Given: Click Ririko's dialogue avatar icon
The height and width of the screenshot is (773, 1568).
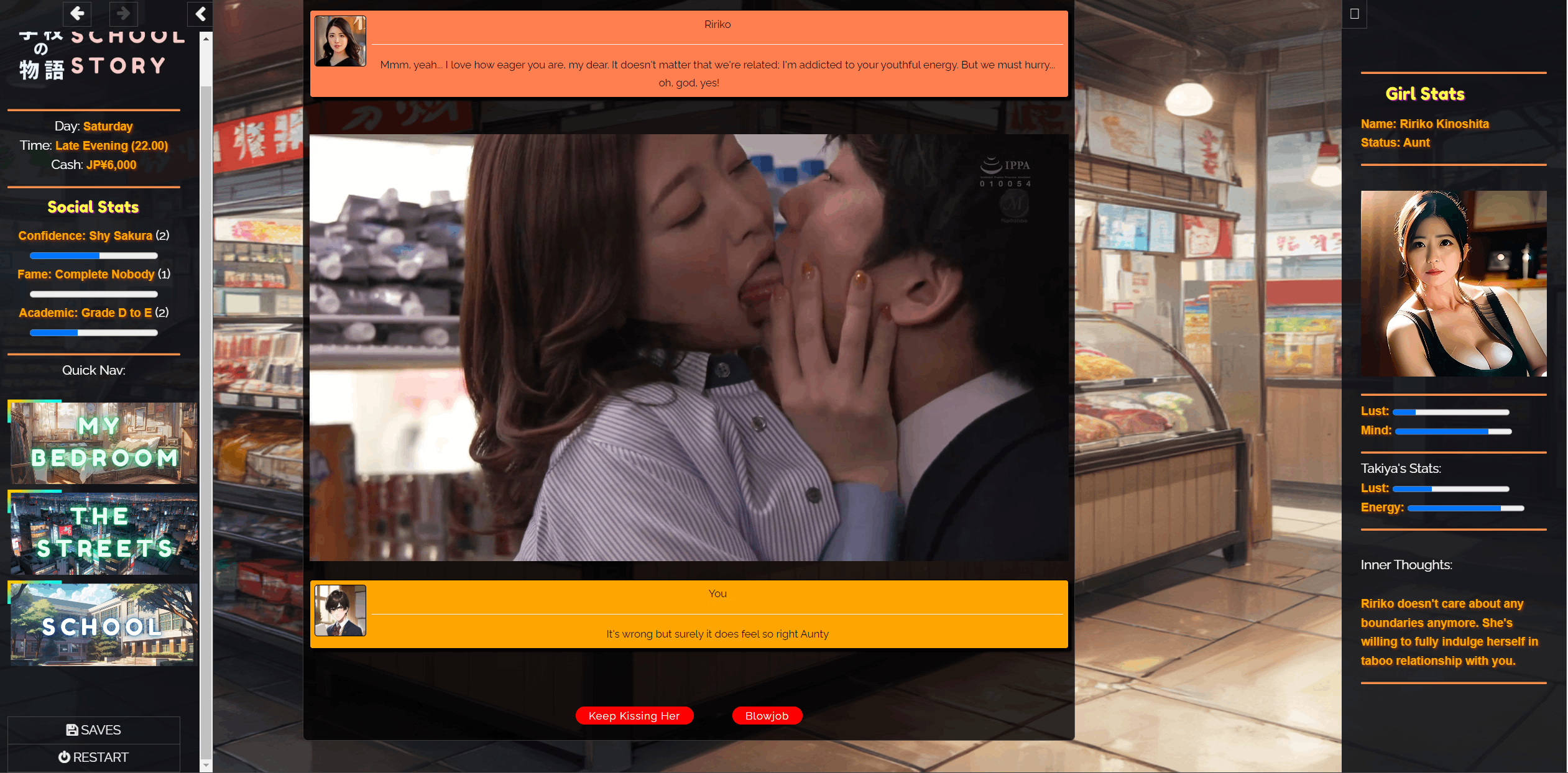Looking at the screenshot, I should pyautogui.click(x=340, y=41).
